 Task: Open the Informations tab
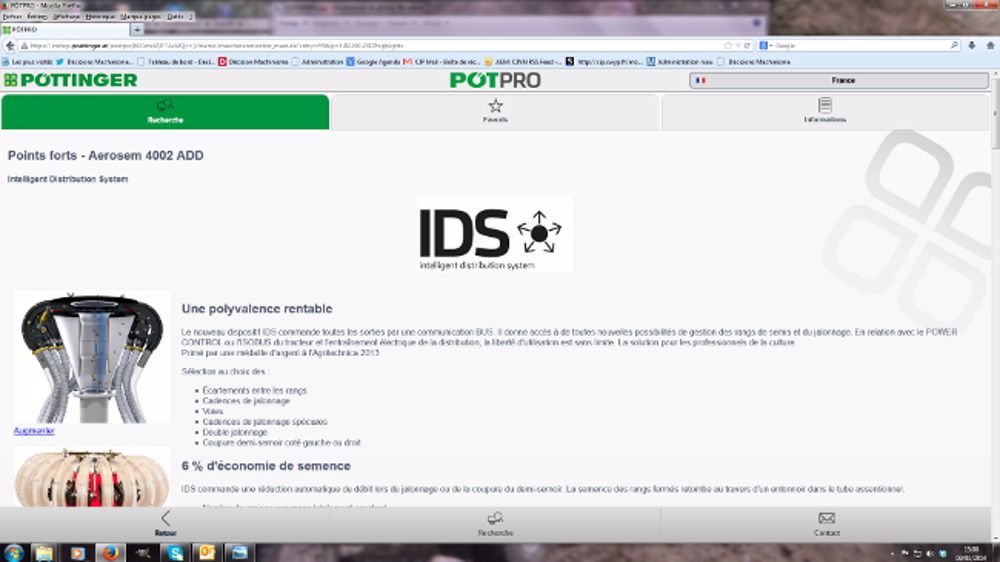pyautogui.click(x=825, y=112)
